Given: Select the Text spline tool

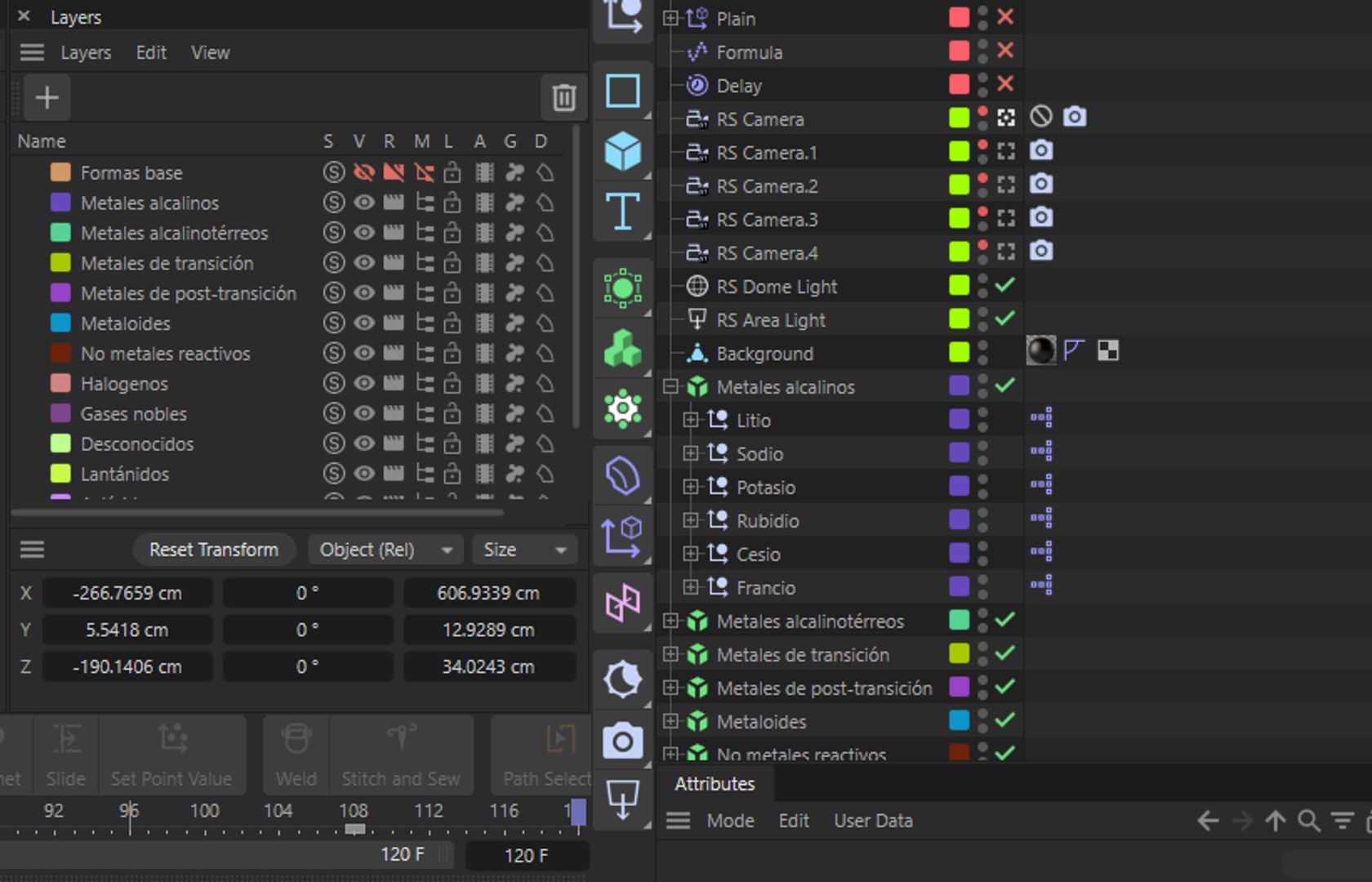Looking at the screenshot, I should click(x=622, y=212).
